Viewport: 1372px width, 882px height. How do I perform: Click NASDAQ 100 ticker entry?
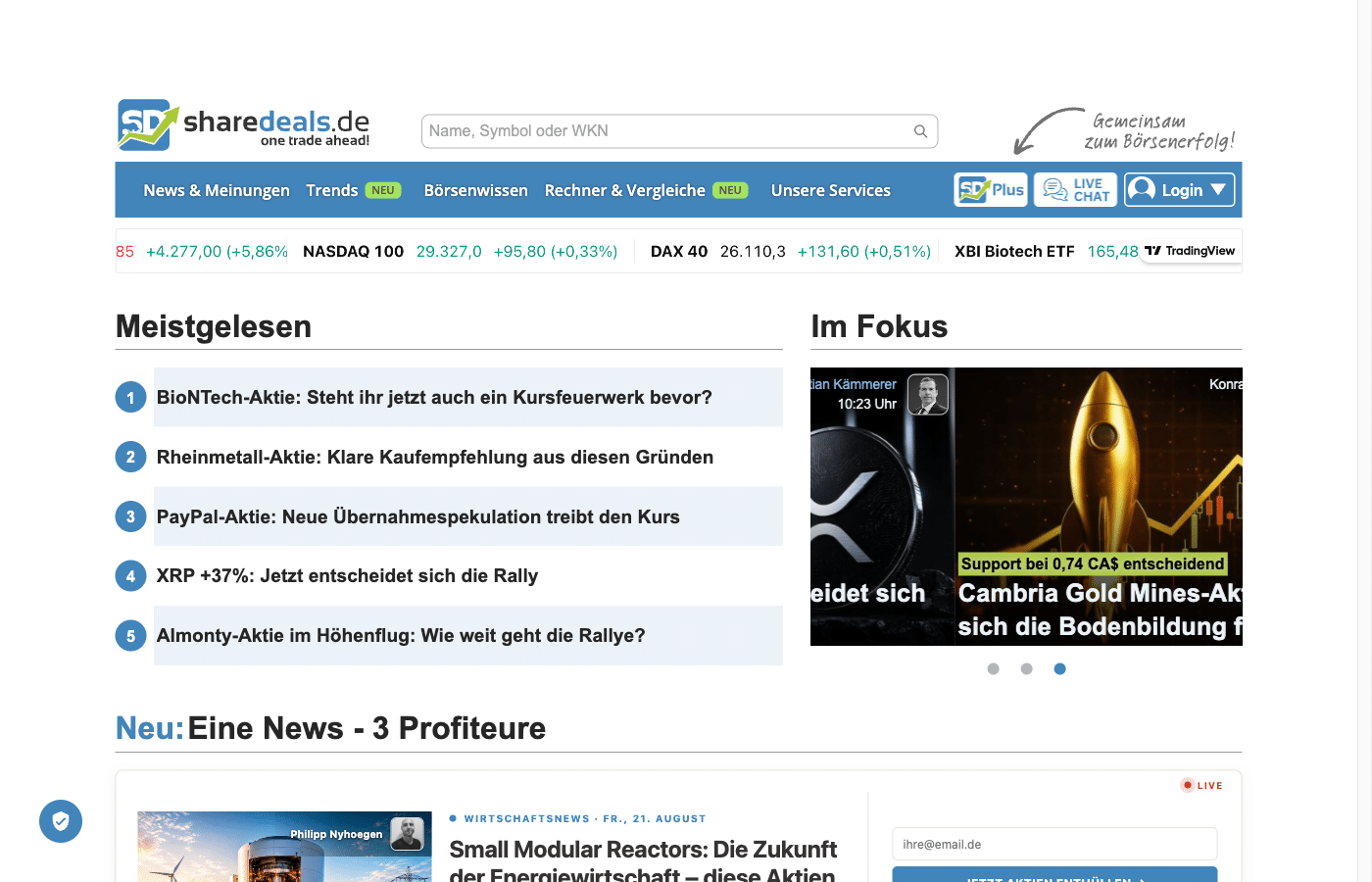pos(461,251)
